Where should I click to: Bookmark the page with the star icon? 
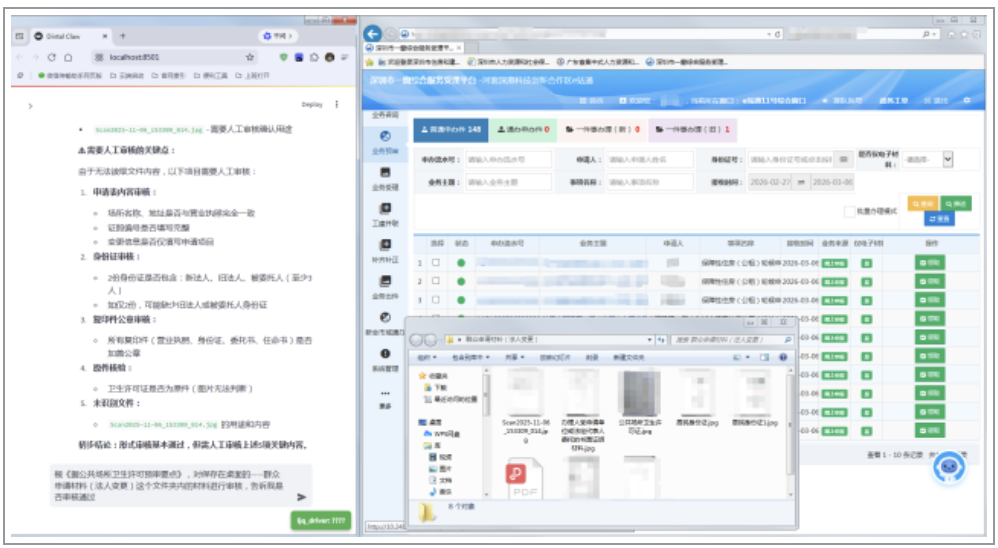(x=250, y=58)
